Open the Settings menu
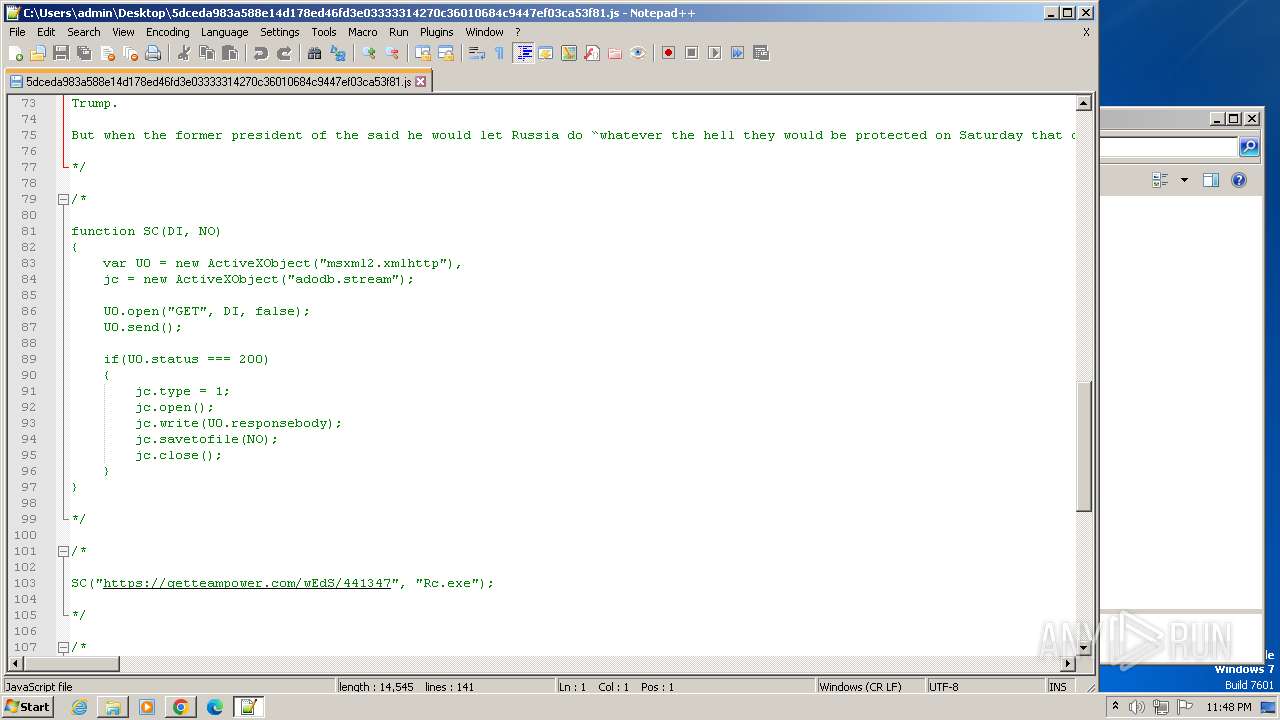Image resolution: width=1280 pixels, height=720 pixels. click(279, 32)
